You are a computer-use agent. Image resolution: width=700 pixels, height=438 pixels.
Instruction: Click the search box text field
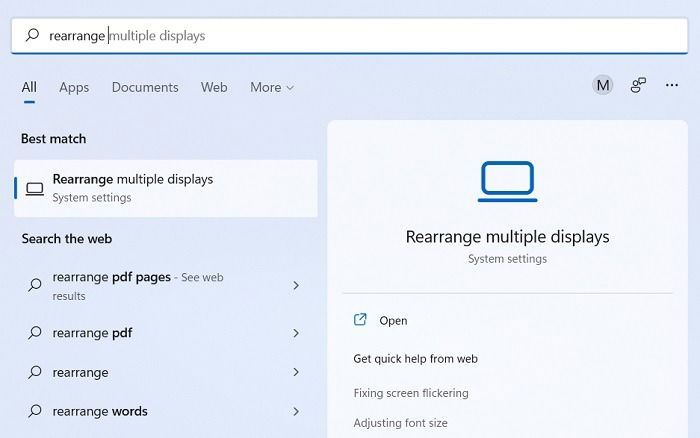(350, 35)
